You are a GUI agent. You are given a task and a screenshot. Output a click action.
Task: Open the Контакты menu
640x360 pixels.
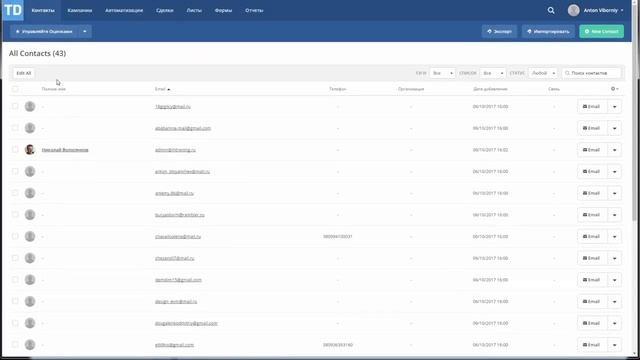point(43,10)
